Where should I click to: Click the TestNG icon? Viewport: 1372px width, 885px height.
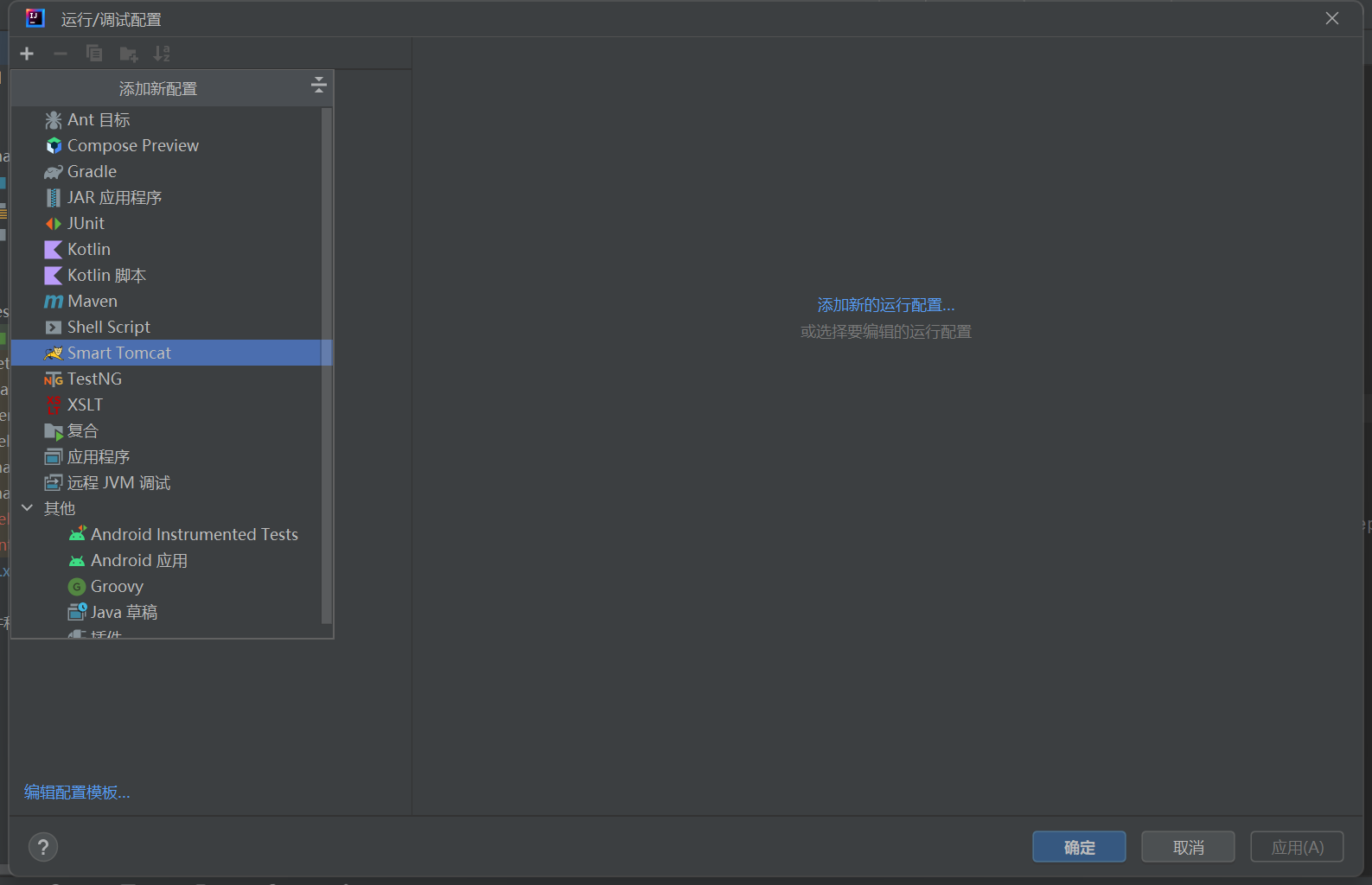[54, 379]
